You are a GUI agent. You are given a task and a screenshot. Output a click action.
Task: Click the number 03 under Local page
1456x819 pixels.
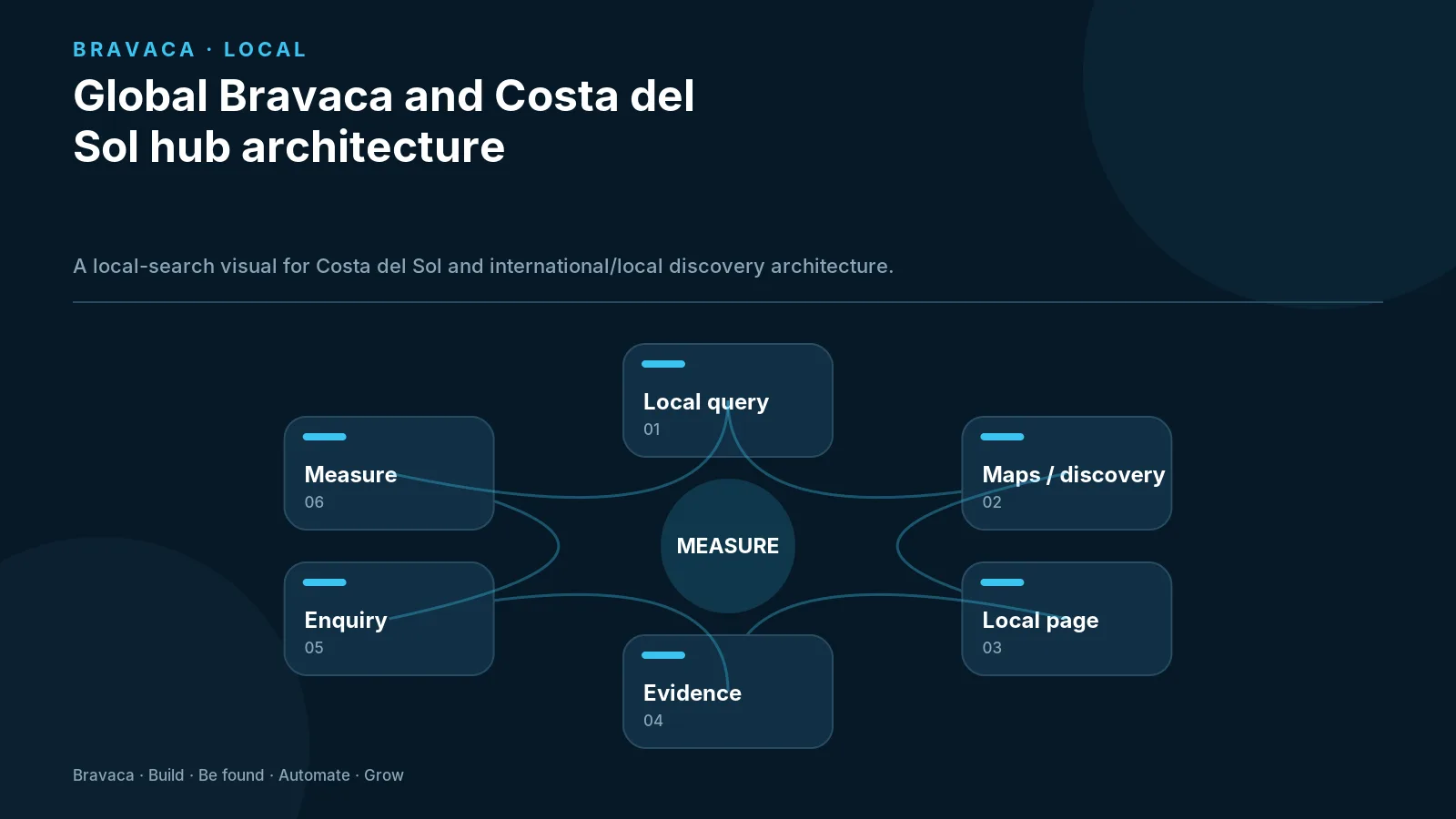(x=992, y=648)
